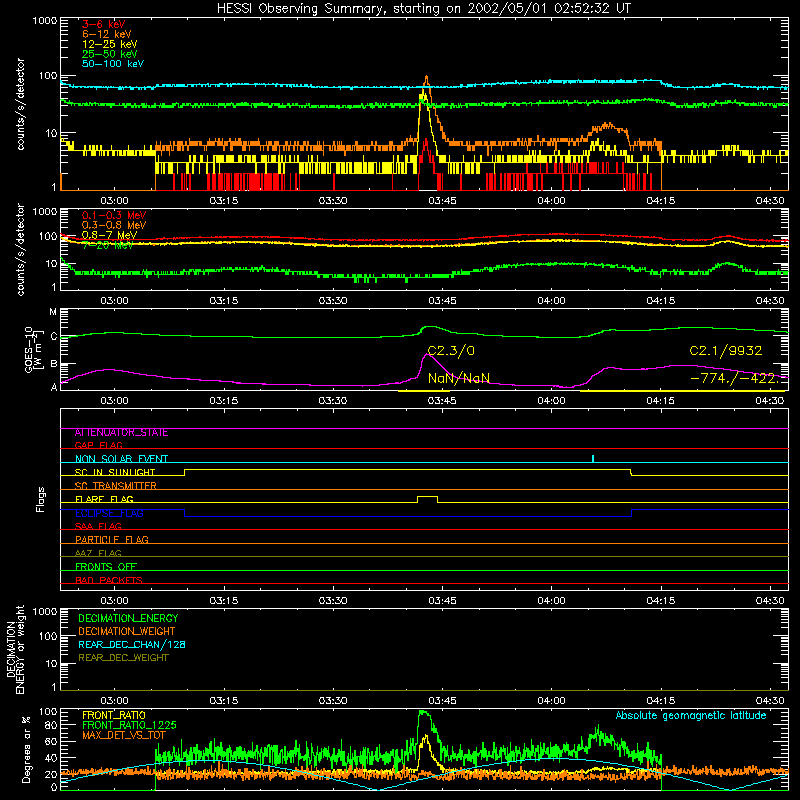Click the GOES magenta curve peak near C2.3
The height and width of the screenshot is (800, 800).
[x=427, y=355]
